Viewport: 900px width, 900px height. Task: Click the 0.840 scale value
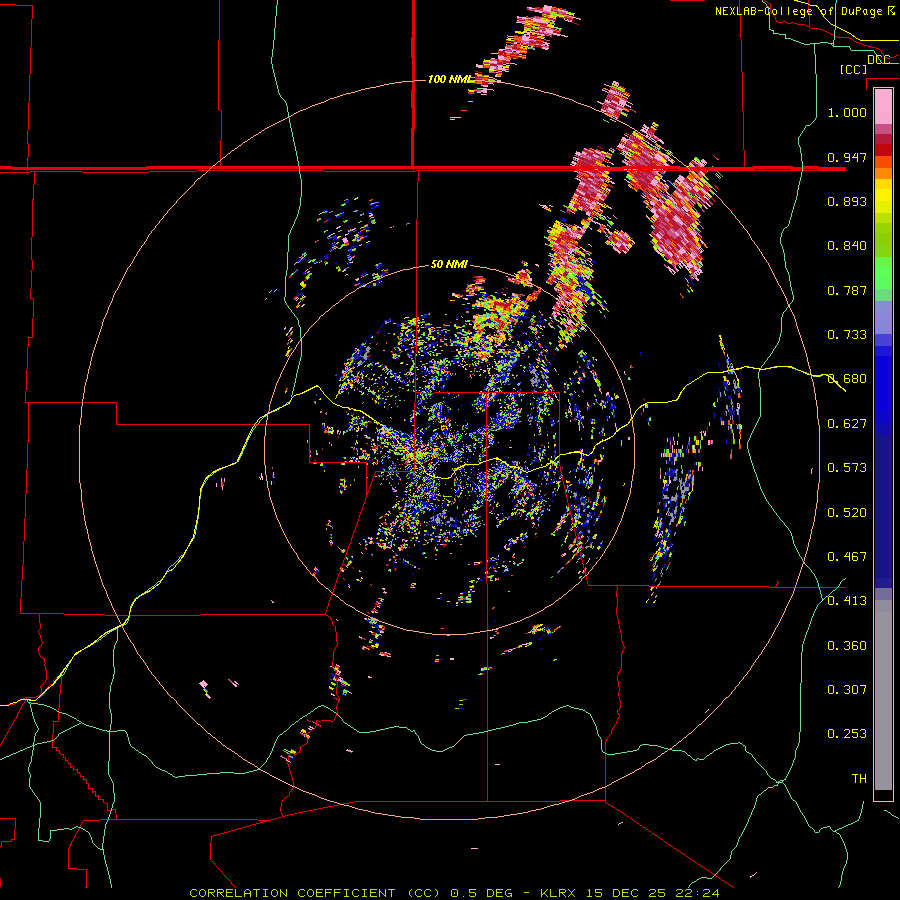click(x=847, y=246)
